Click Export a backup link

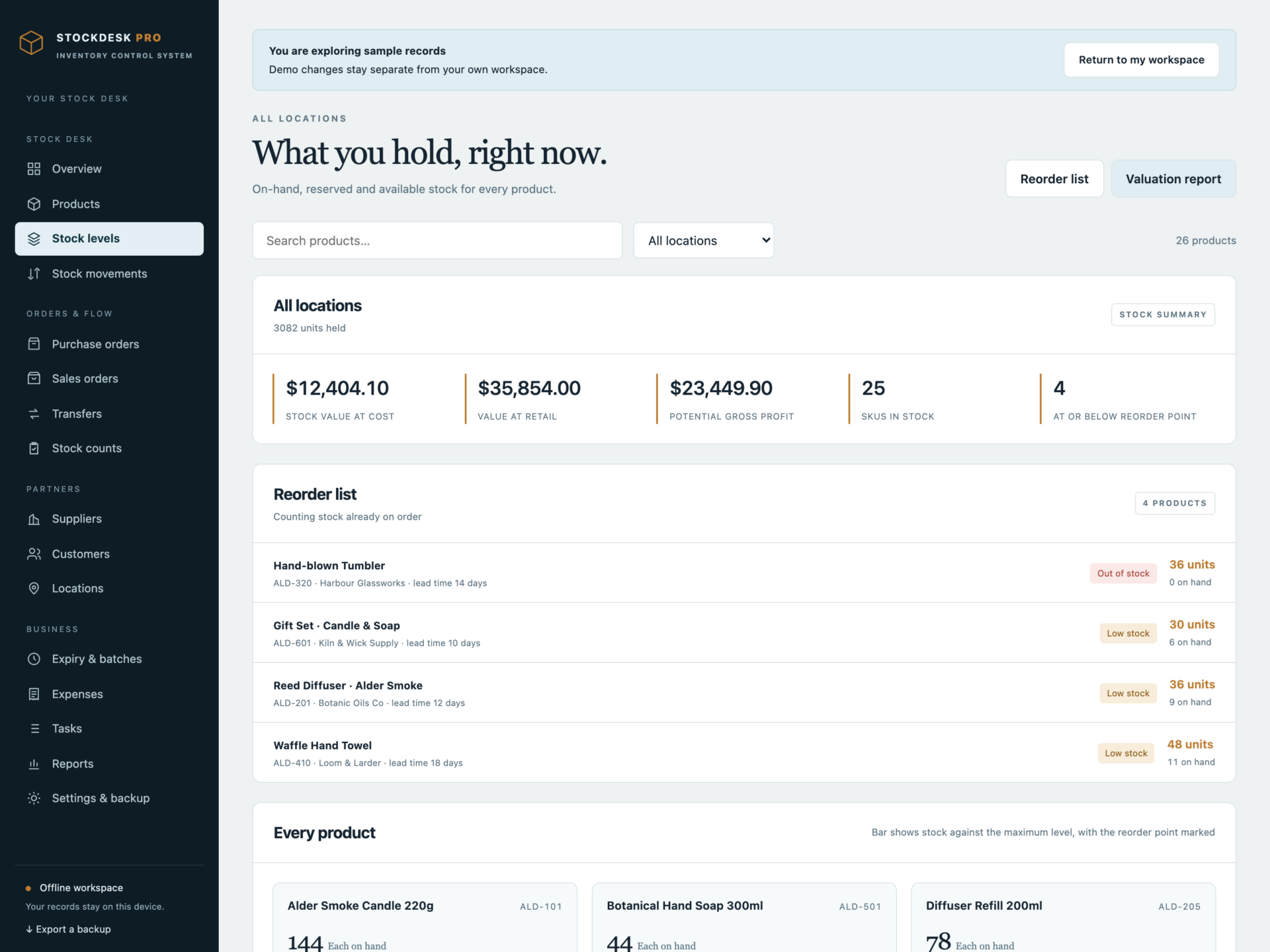(68, 929)
